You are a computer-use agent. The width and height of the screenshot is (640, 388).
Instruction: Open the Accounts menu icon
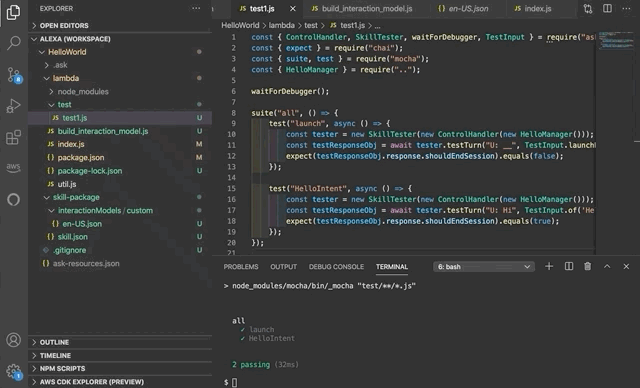coord(13,339)
